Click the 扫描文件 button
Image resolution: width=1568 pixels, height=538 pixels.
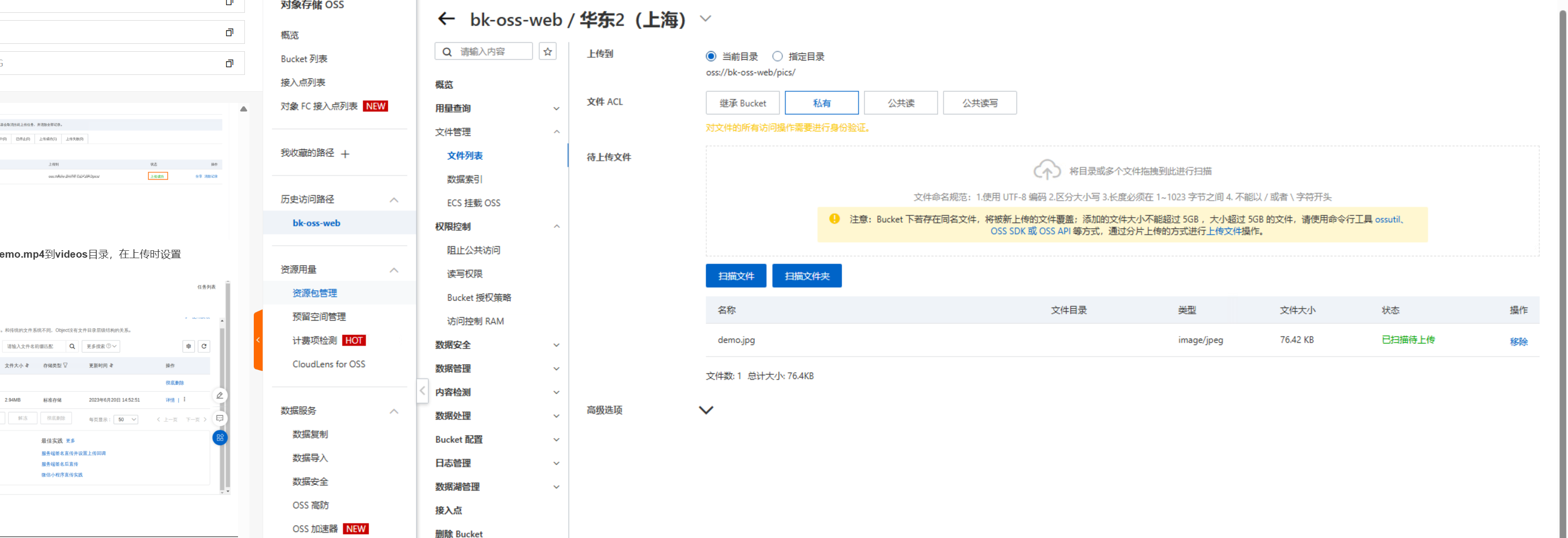[735, 276]
